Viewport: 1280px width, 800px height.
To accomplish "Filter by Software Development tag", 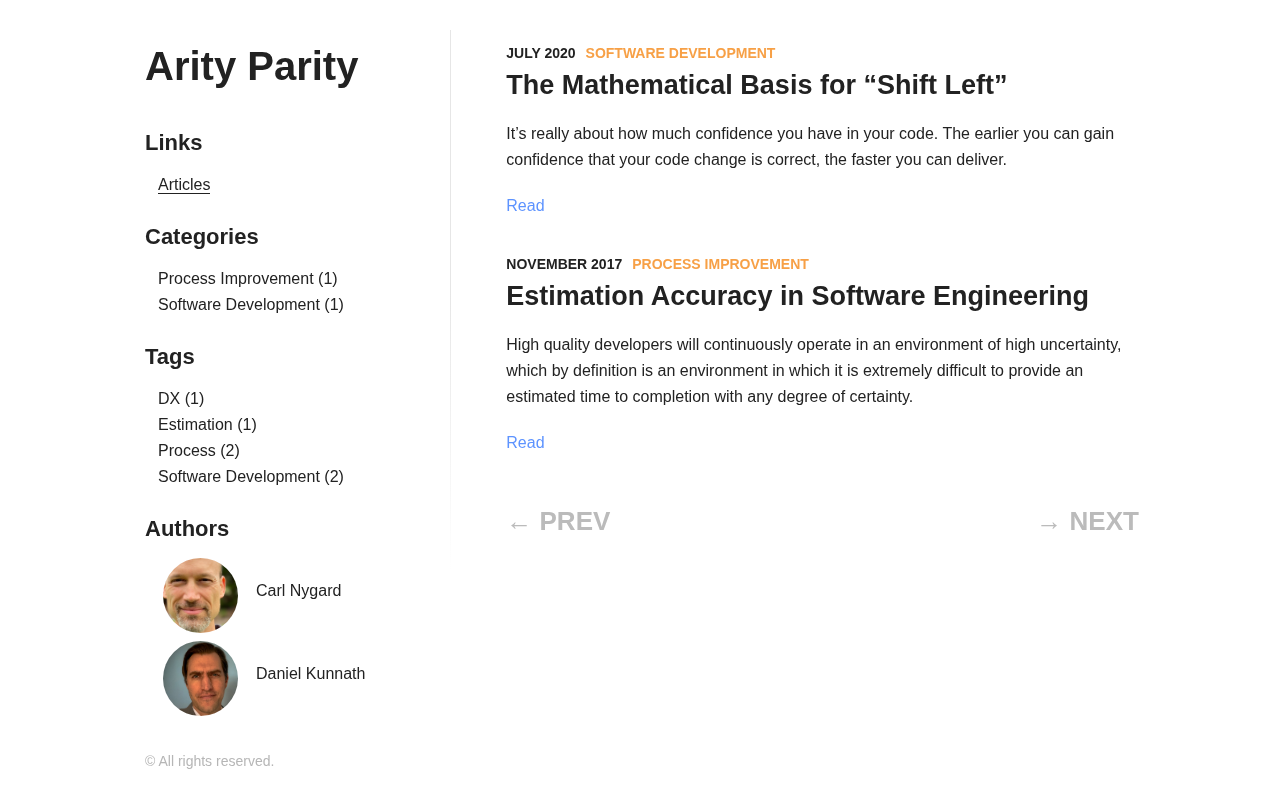I will click(x=250, y=477).
